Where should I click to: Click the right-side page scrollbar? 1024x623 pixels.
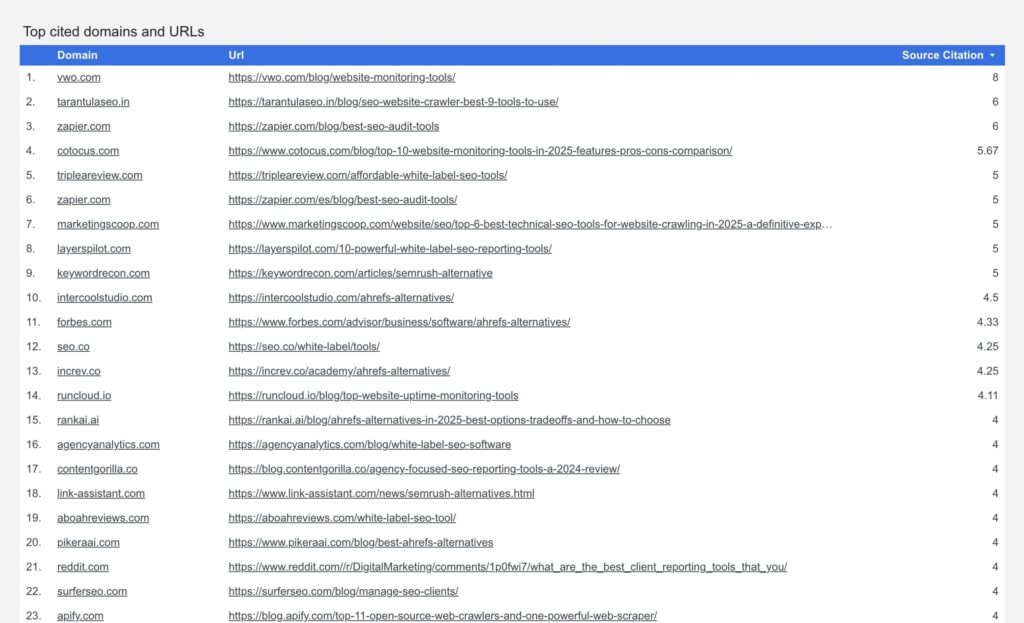(1018, 300)
